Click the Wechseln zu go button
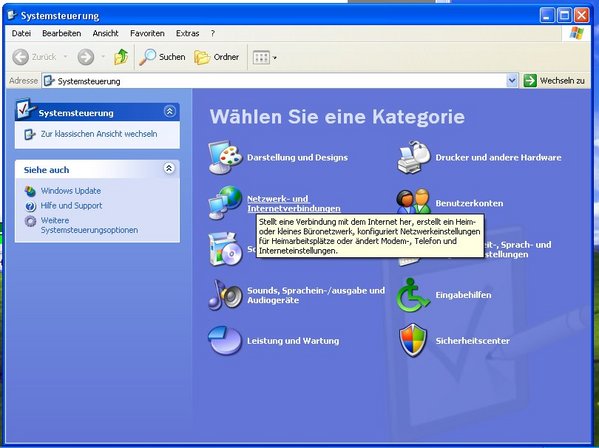The width and height of the screenshot is (599, 448). point(554,81)
